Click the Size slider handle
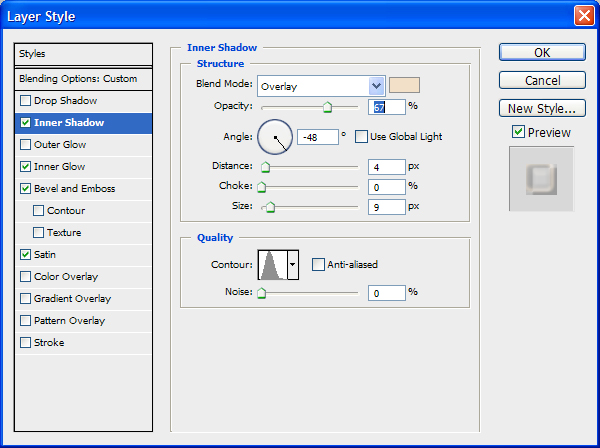 271,207
